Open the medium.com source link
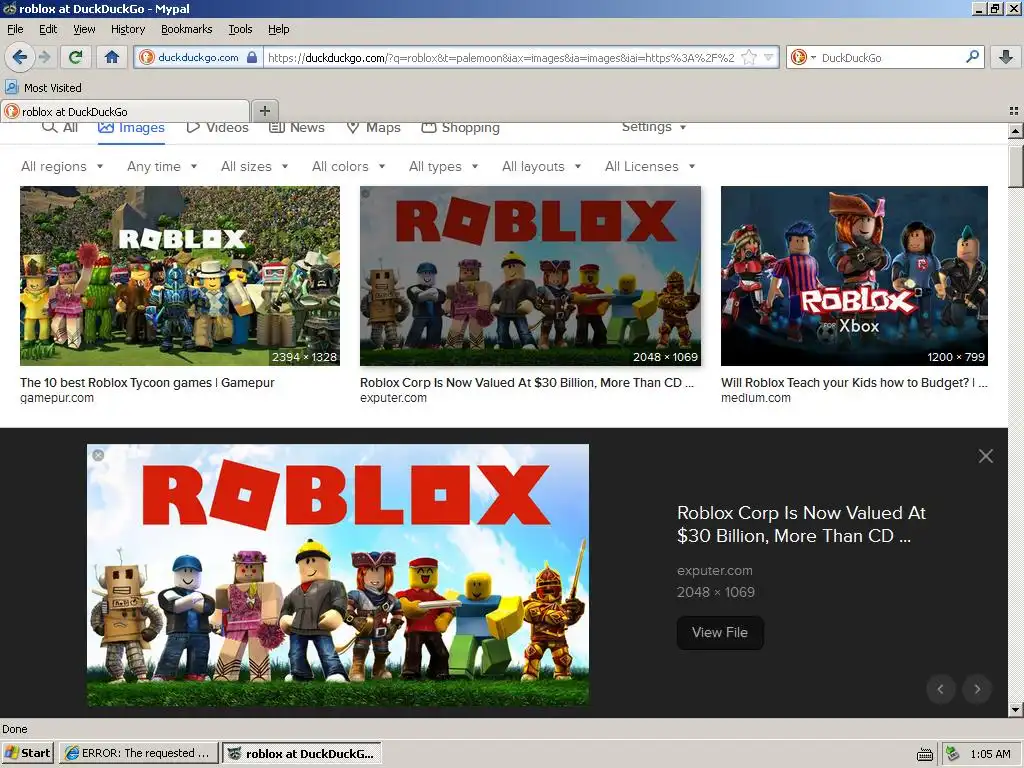 point(756,398)
